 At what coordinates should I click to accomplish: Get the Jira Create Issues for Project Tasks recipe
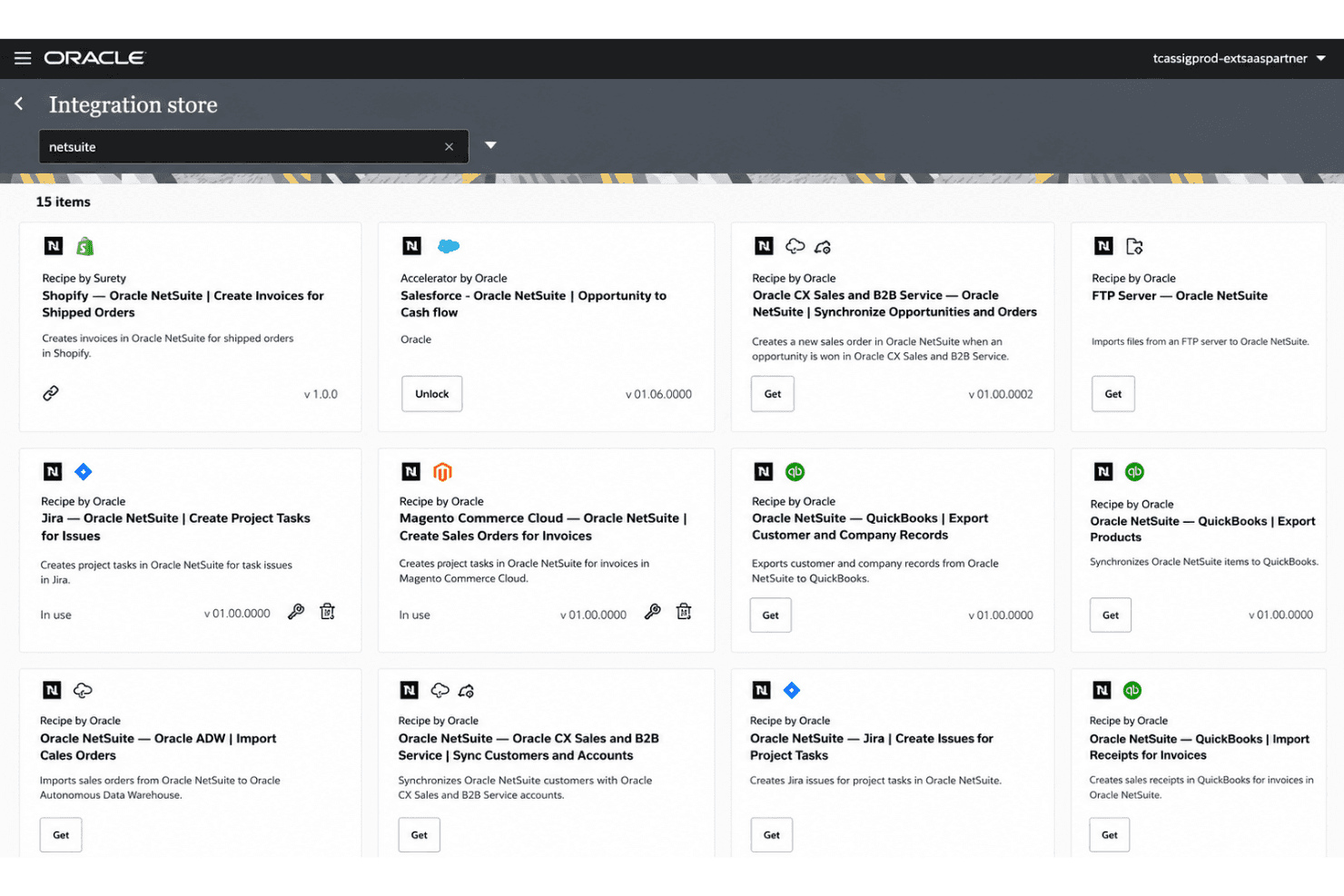pyautogui.click(x=772, y=835)
